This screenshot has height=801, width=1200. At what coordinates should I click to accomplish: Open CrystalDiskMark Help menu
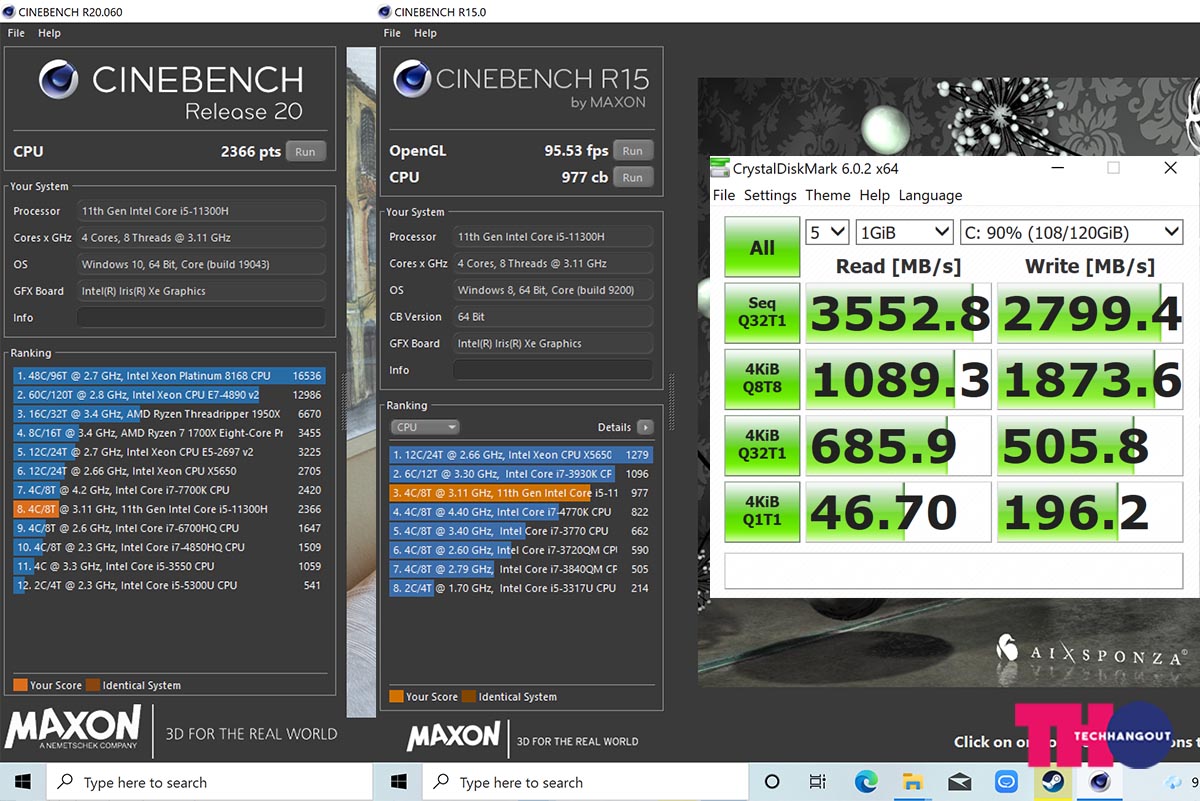[x=874, y=195]
